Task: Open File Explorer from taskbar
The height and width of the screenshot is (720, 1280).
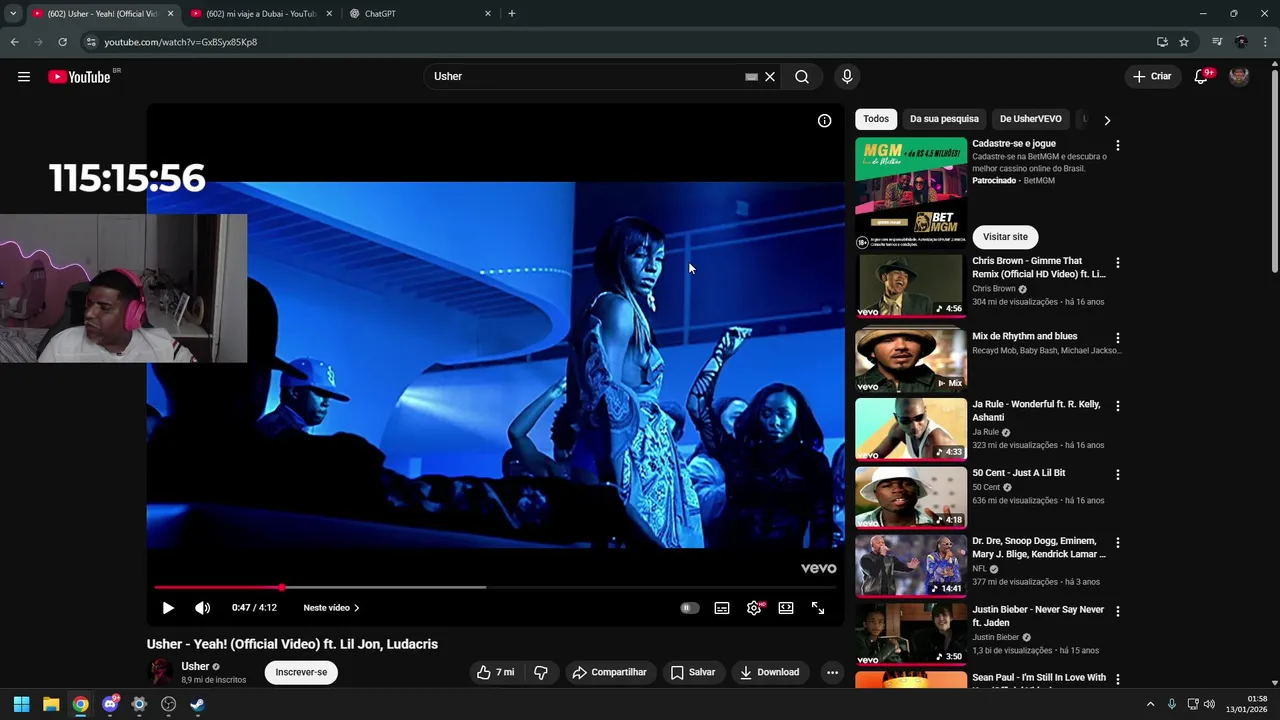Action: pyautogui.click(x=51, y=704)
